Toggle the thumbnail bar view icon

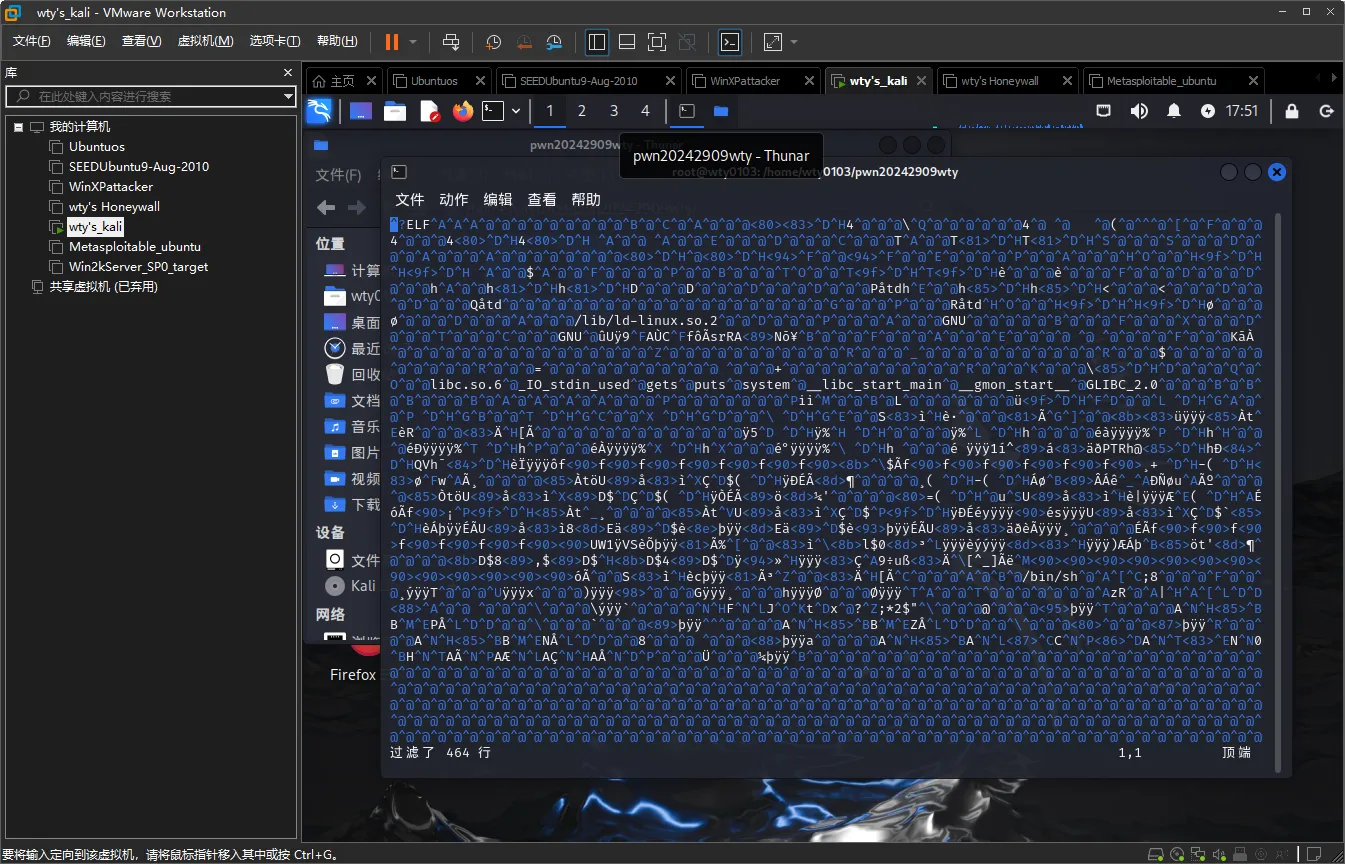[x=627, y=42]
